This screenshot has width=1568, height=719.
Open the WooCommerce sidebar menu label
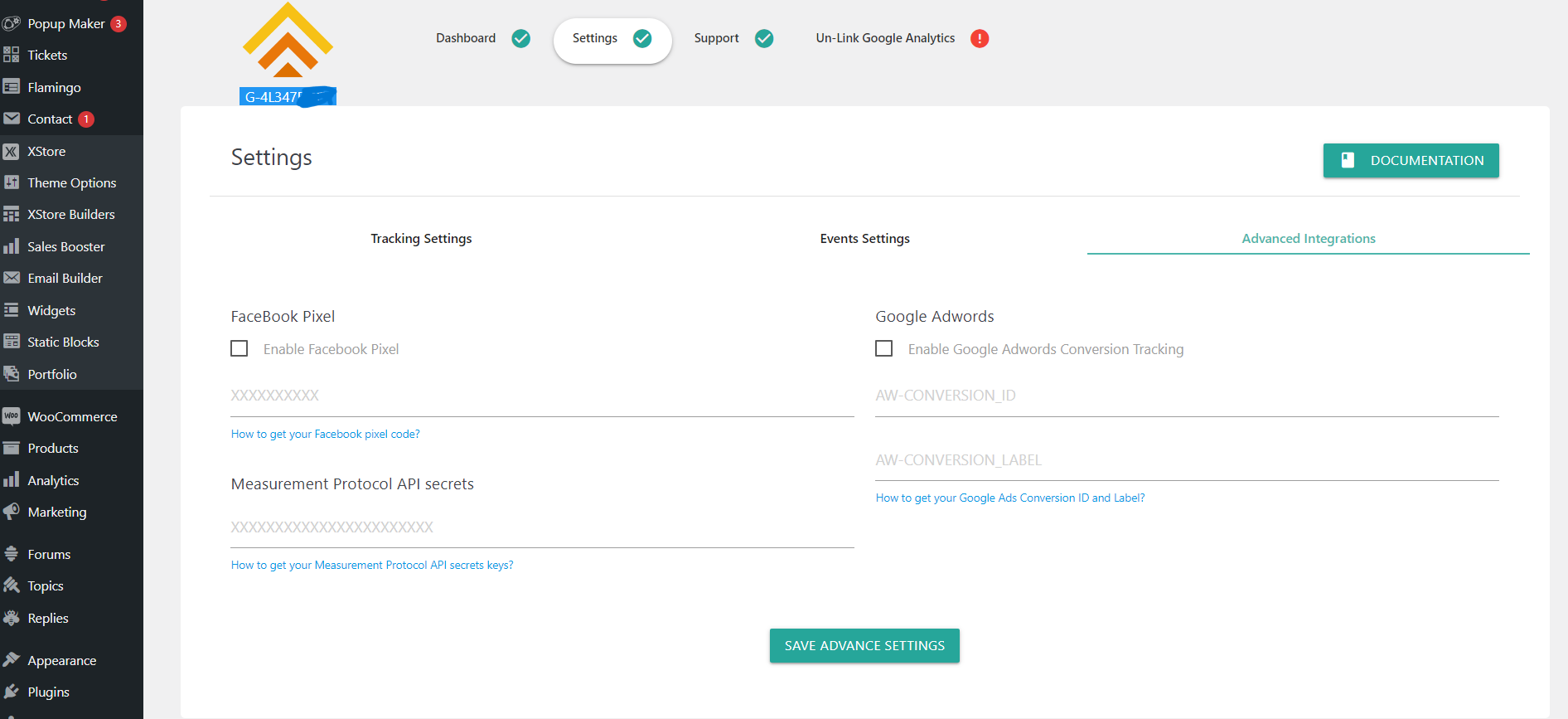point(72,416)
